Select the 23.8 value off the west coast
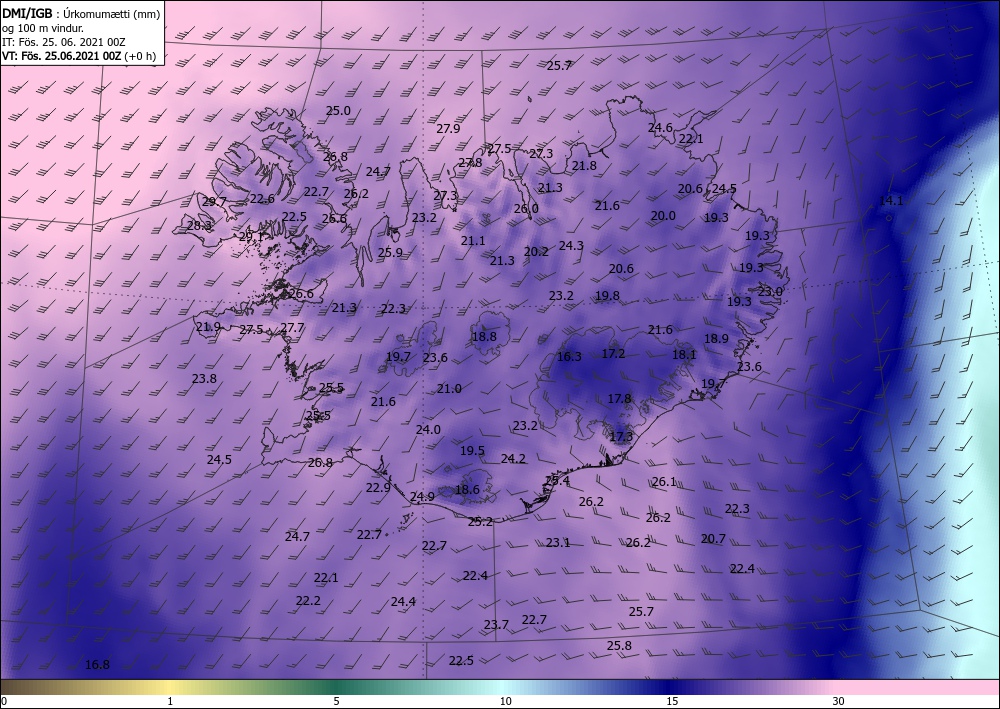 pyautogui.click(x=204, y=378)
